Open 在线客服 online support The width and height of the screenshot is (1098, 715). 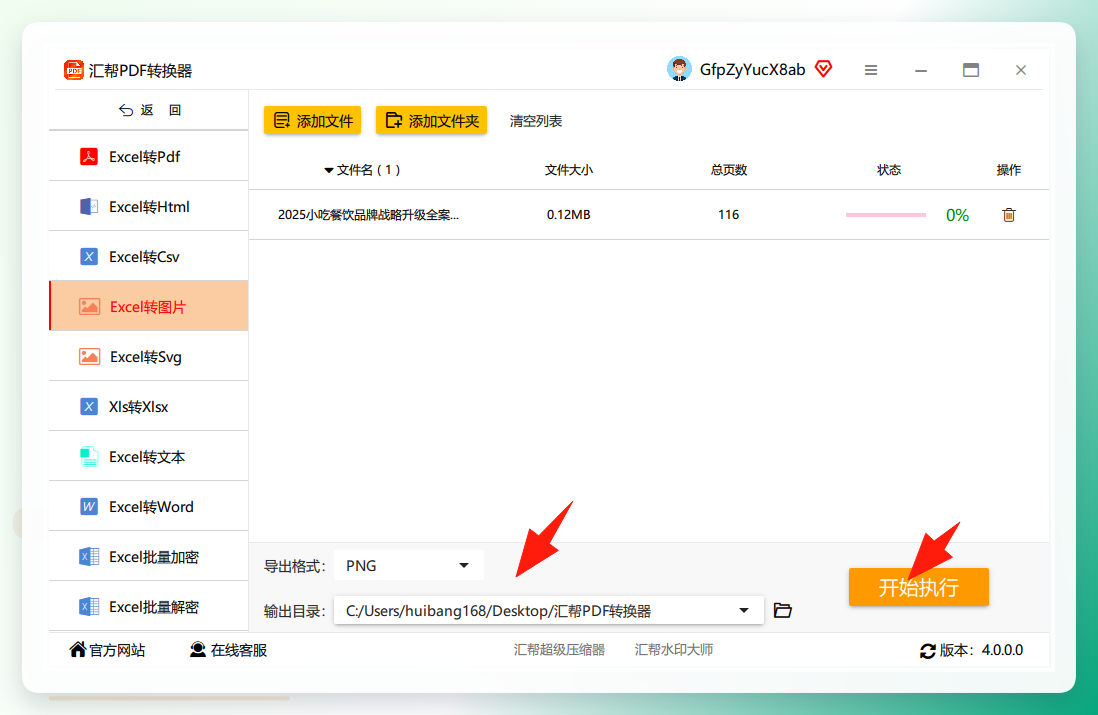228,650
